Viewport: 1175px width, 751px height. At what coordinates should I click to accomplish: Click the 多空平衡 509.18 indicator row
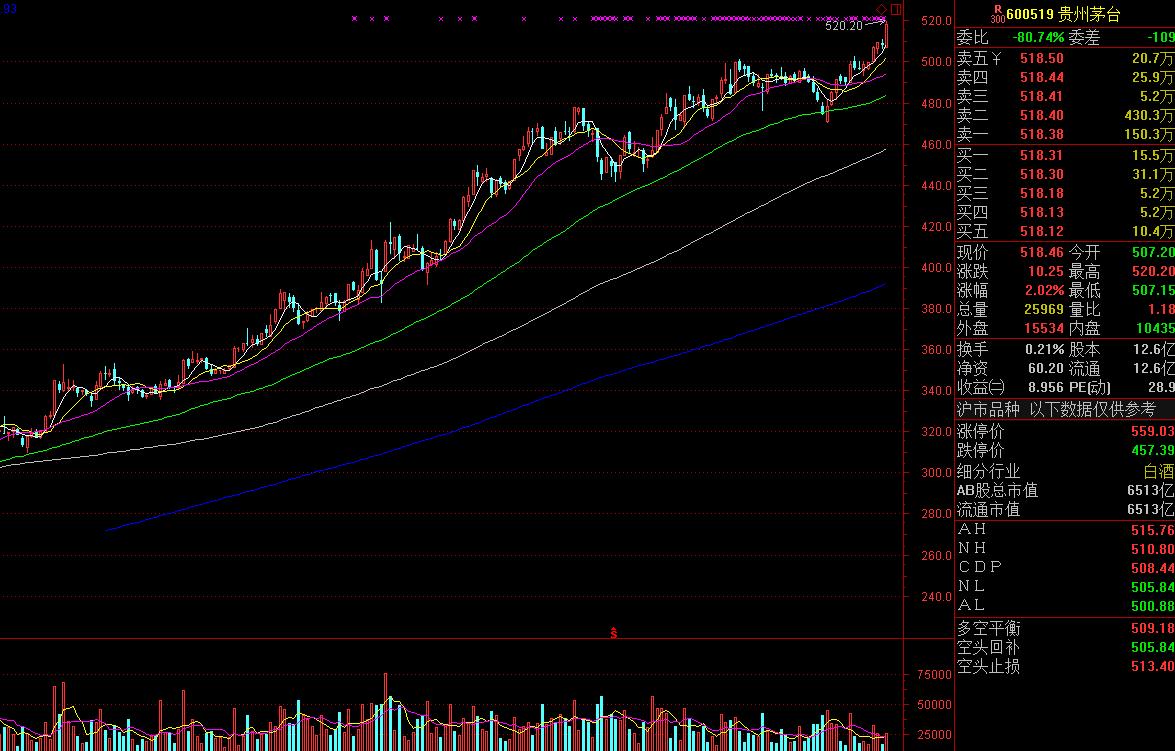click(1064, 629)
